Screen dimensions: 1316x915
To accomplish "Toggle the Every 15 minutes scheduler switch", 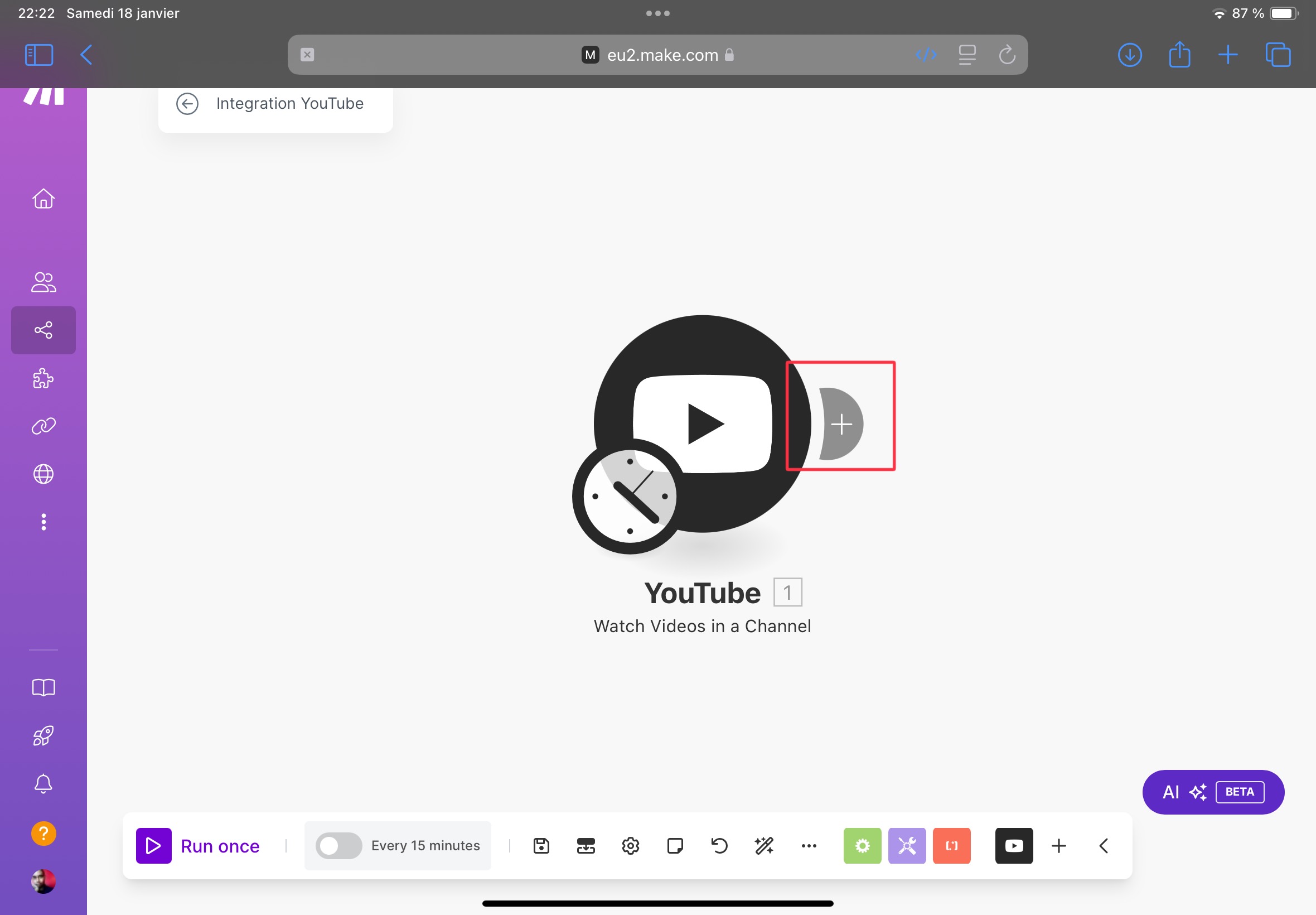I will click(337, 845).
